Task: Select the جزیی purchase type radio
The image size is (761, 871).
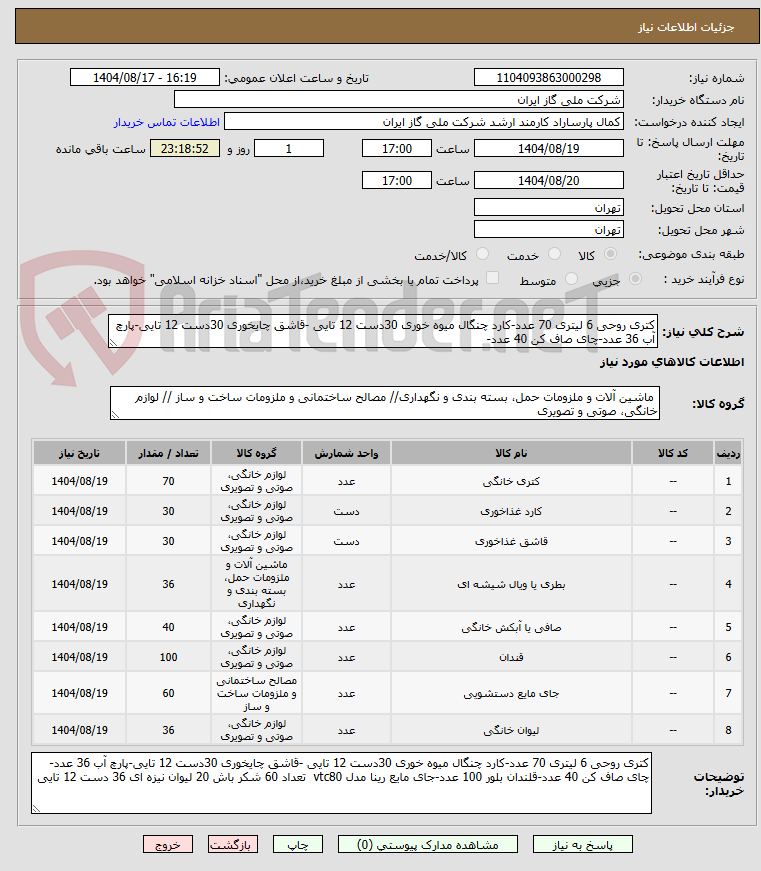Action: [x=635, y=278]
